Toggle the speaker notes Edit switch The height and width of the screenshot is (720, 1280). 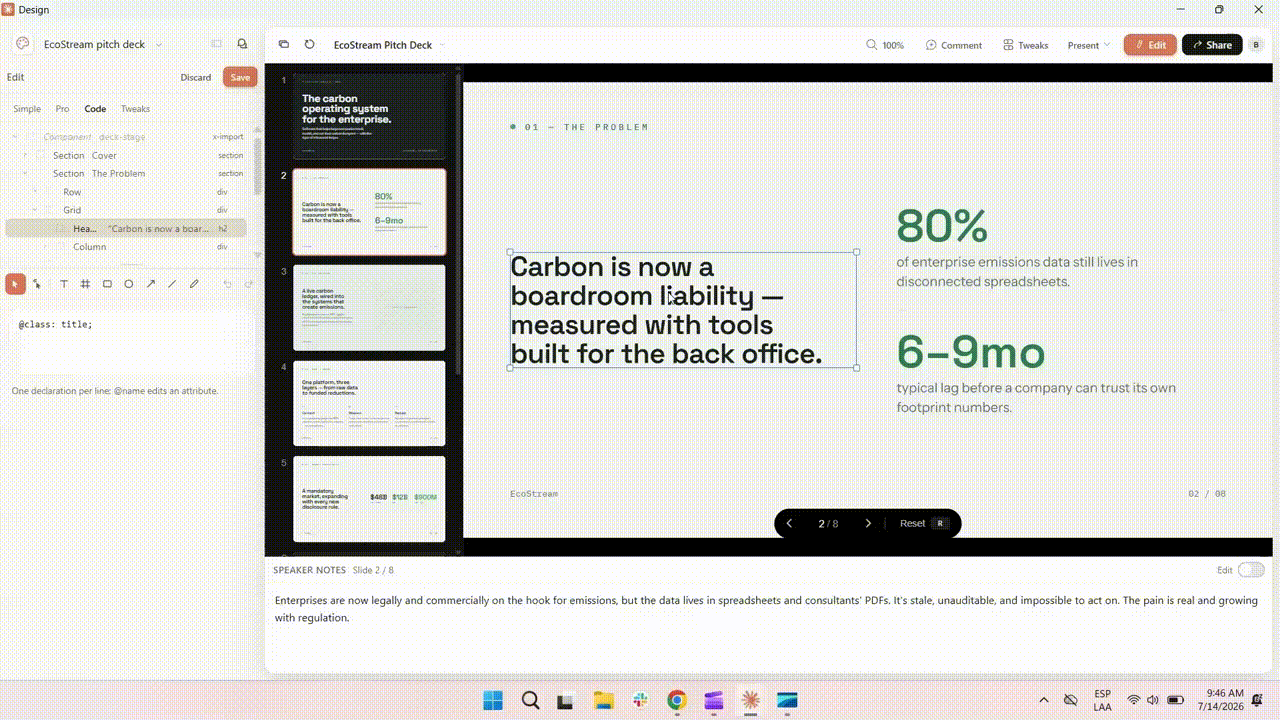[x=1251, y=570]
